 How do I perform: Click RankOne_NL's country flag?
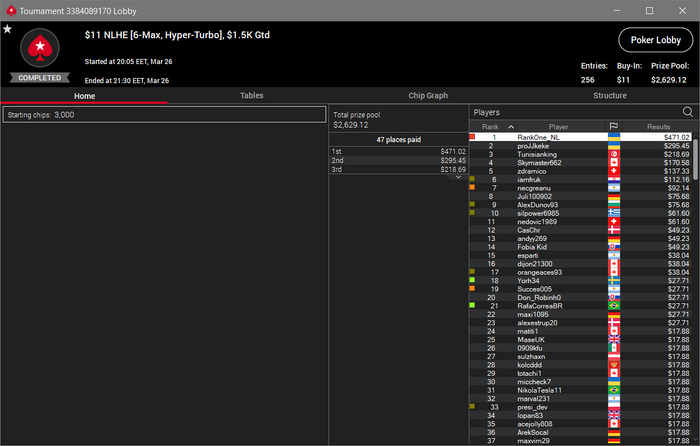pyautogui.click(x=614, y=137)
